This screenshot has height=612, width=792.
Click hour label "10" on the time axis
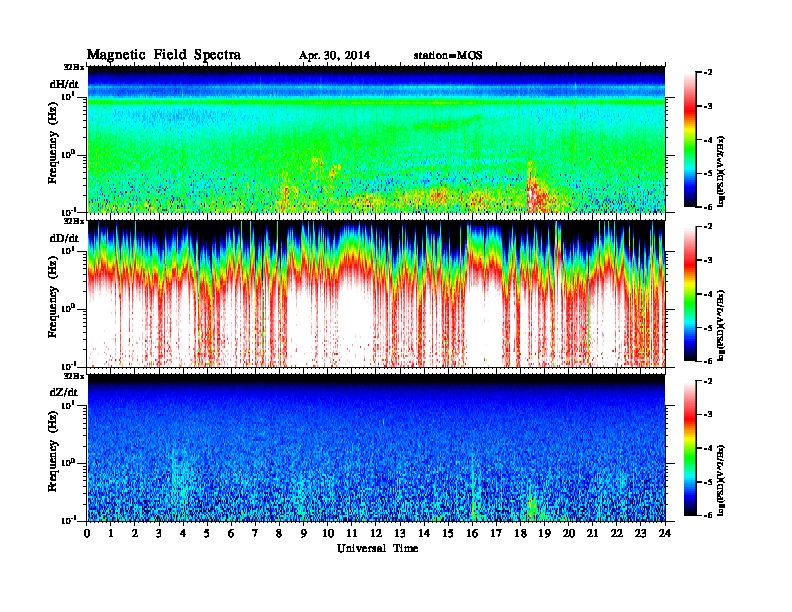[328, 533]
